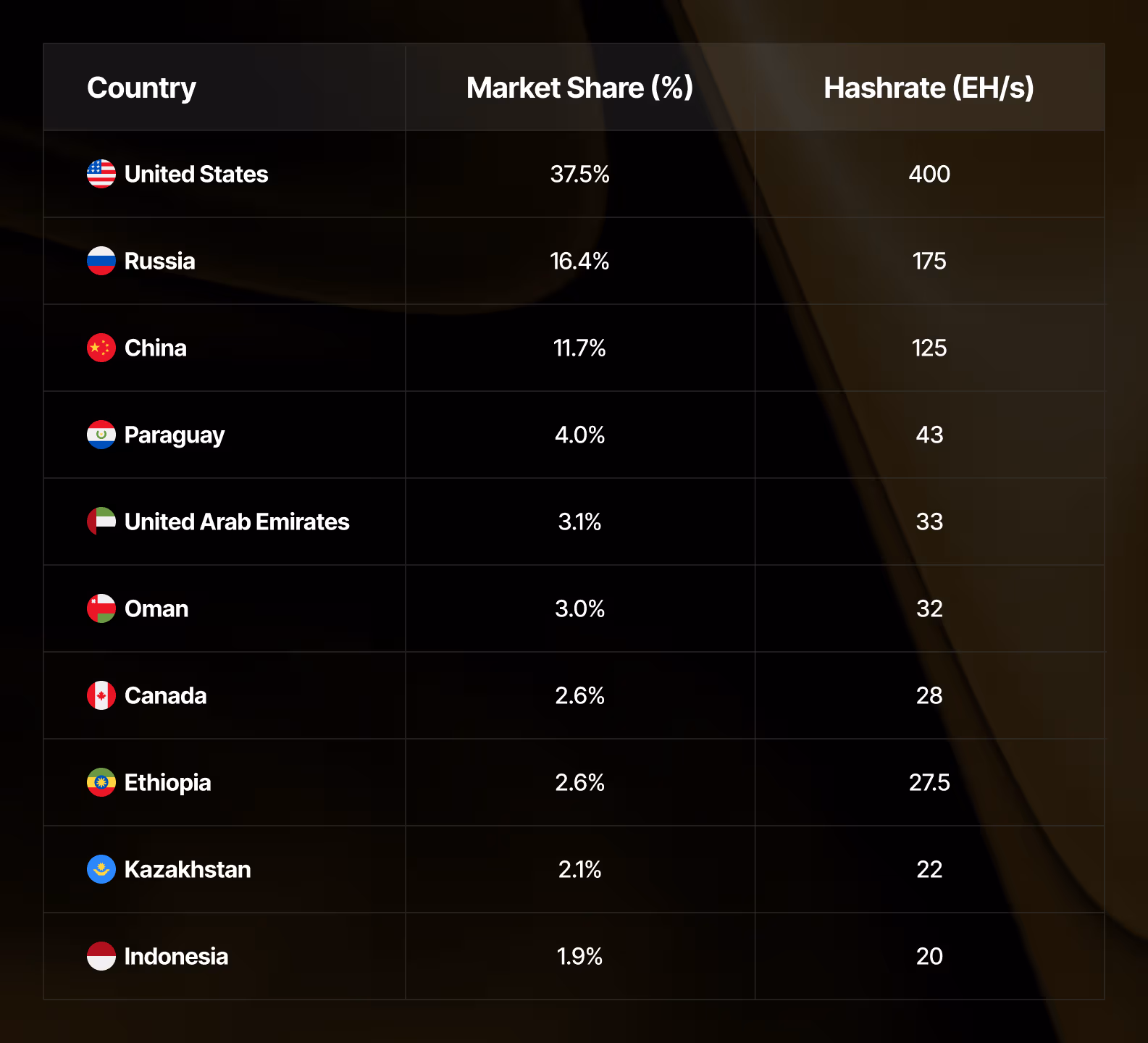Click the United States country name
The width and height of the screenshot is (1148, 1043).
pyautogui.click(x=196, y=174)
